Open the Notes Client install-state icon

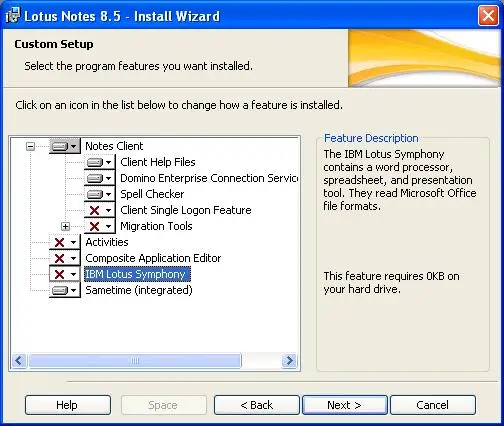point(65,146)
